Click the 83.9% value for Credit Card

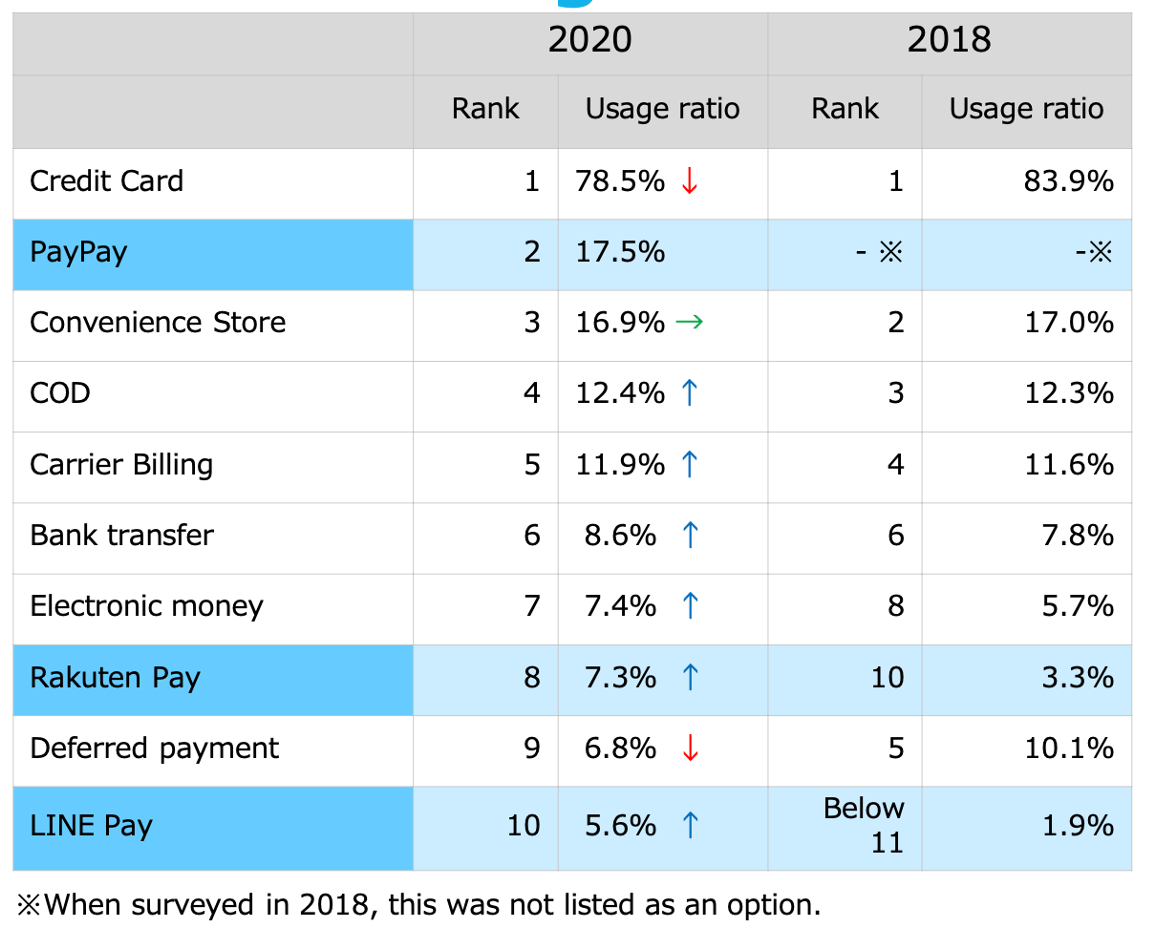click(1068, 181)
